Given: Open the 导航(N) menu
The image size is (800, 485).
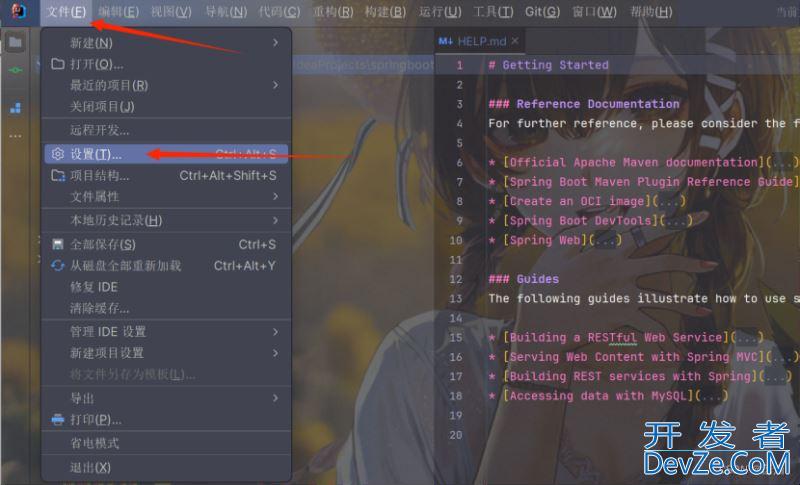Looking at the screenshot, I should tap(226, 12).
